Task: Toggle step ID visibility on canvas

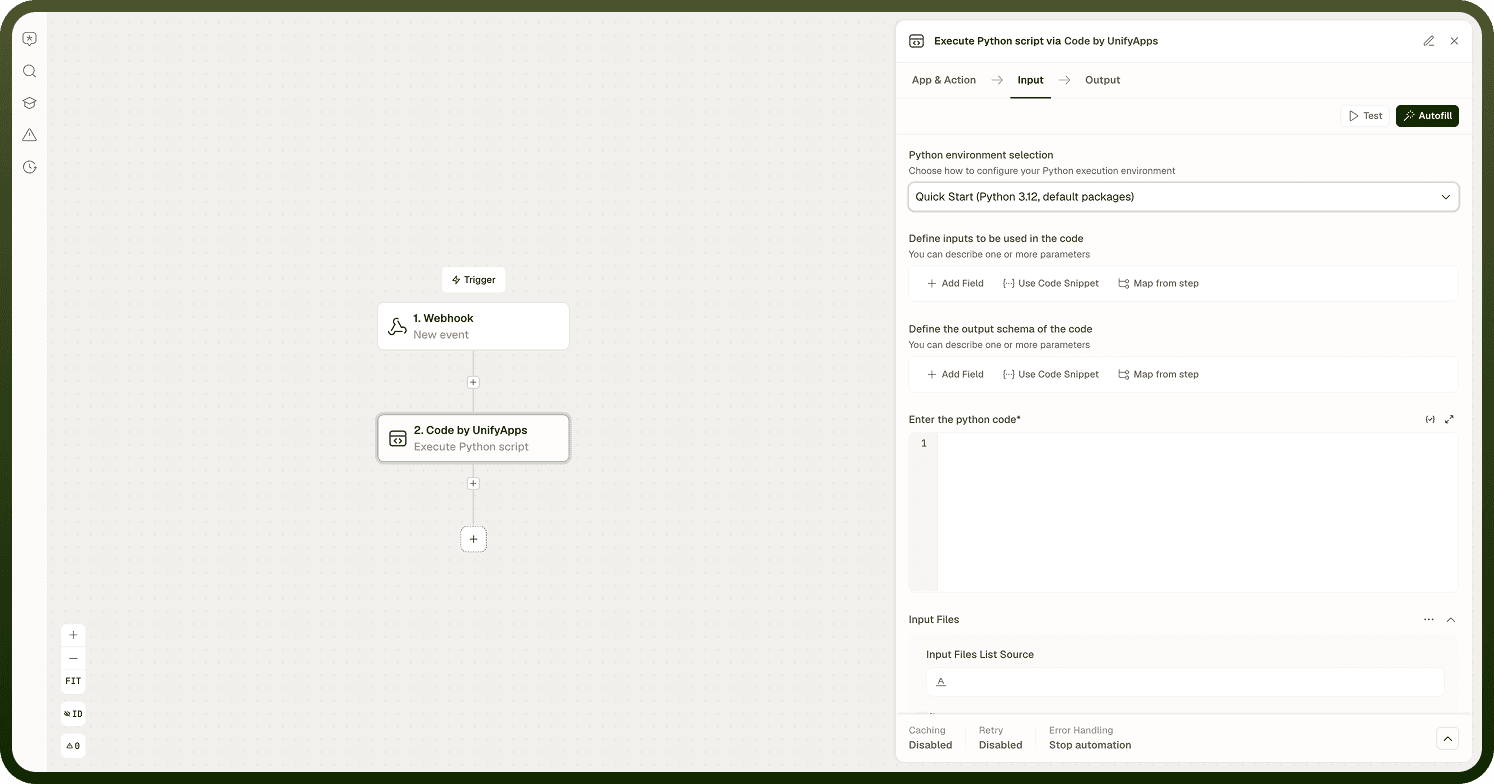Action: point(73,714)
